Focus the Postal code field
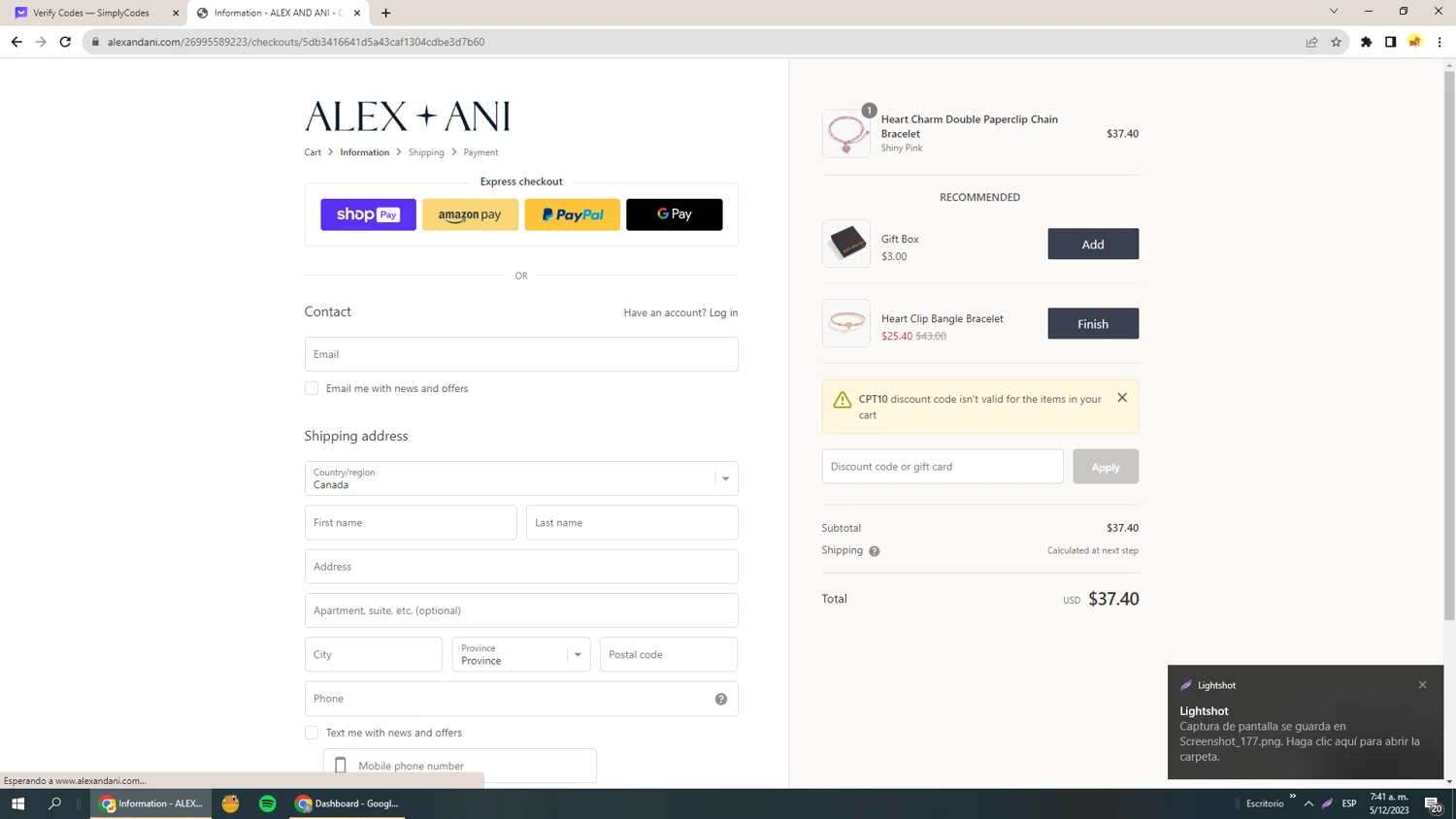 pyautogui.click(x=669, y=654)
